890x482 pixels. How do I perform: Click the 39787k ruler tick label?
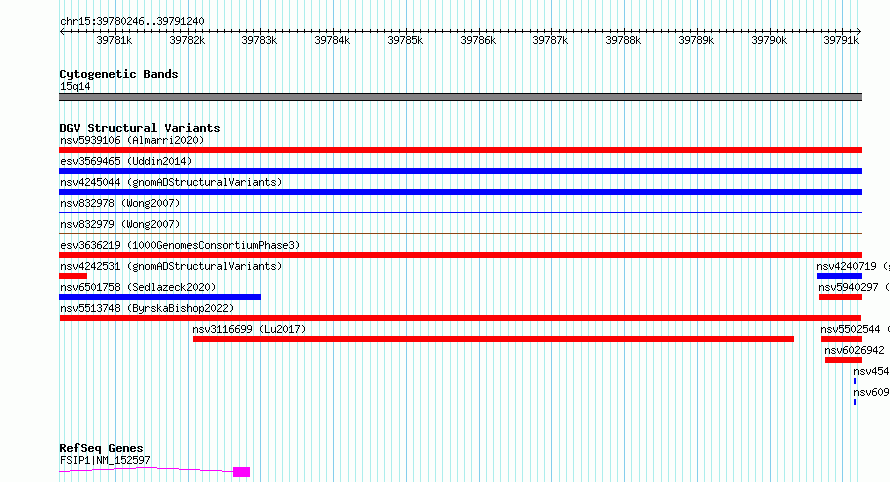tap(550, 40)
